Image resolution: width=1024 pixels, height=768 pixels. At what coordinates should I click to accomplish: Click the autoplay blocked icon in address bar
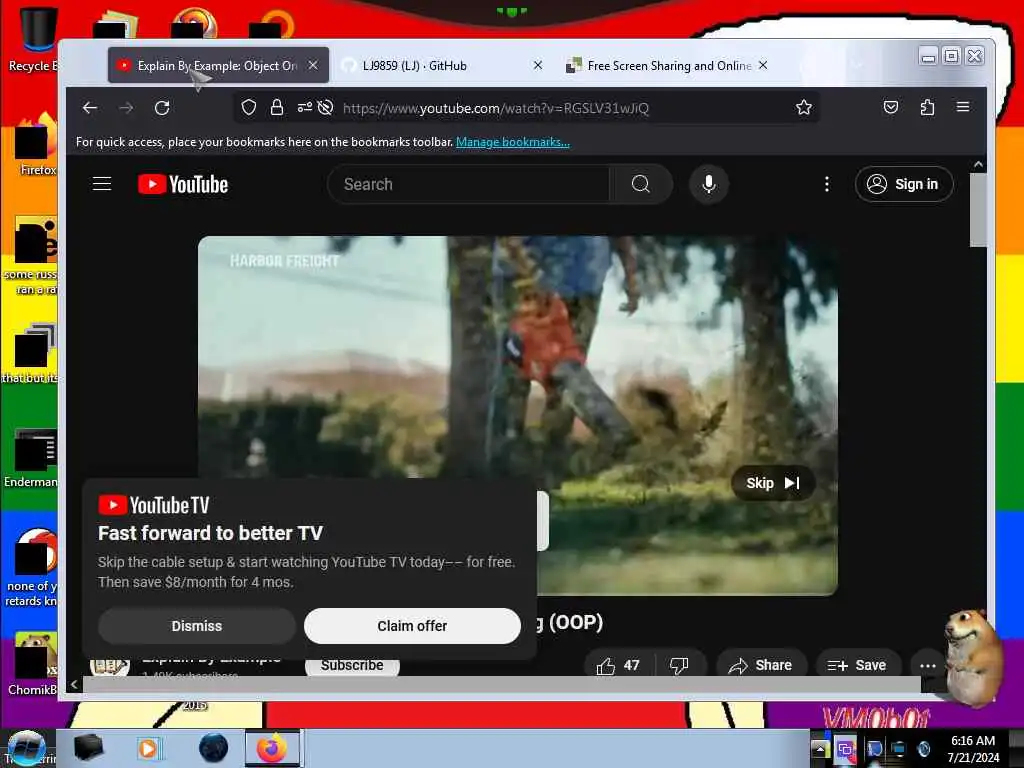pos(325,107)
